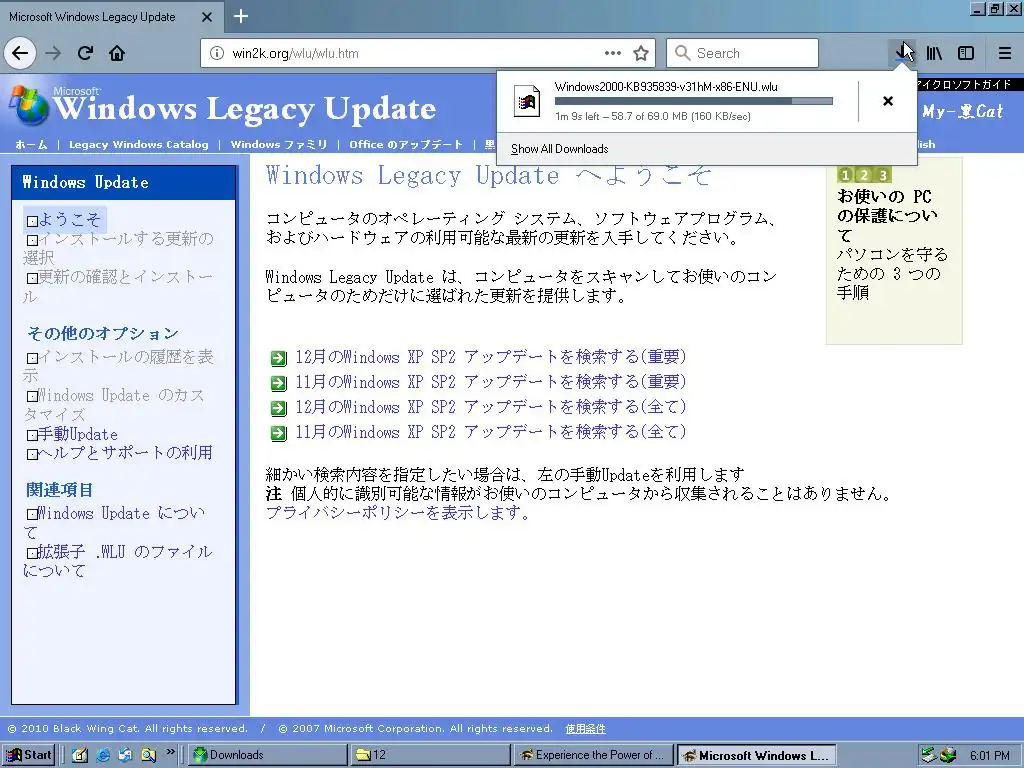Open the browser home page icon
This screenshot has height=768, width=1024.
117,53
